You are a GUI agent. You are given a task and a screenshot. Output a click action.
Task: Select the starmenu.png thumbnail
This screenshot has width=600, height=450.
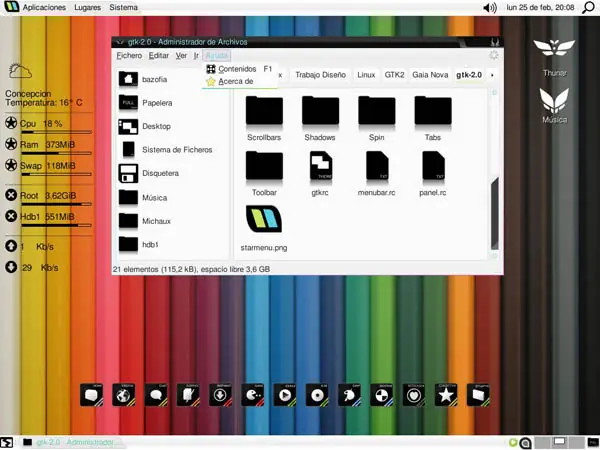coord(264,219)
